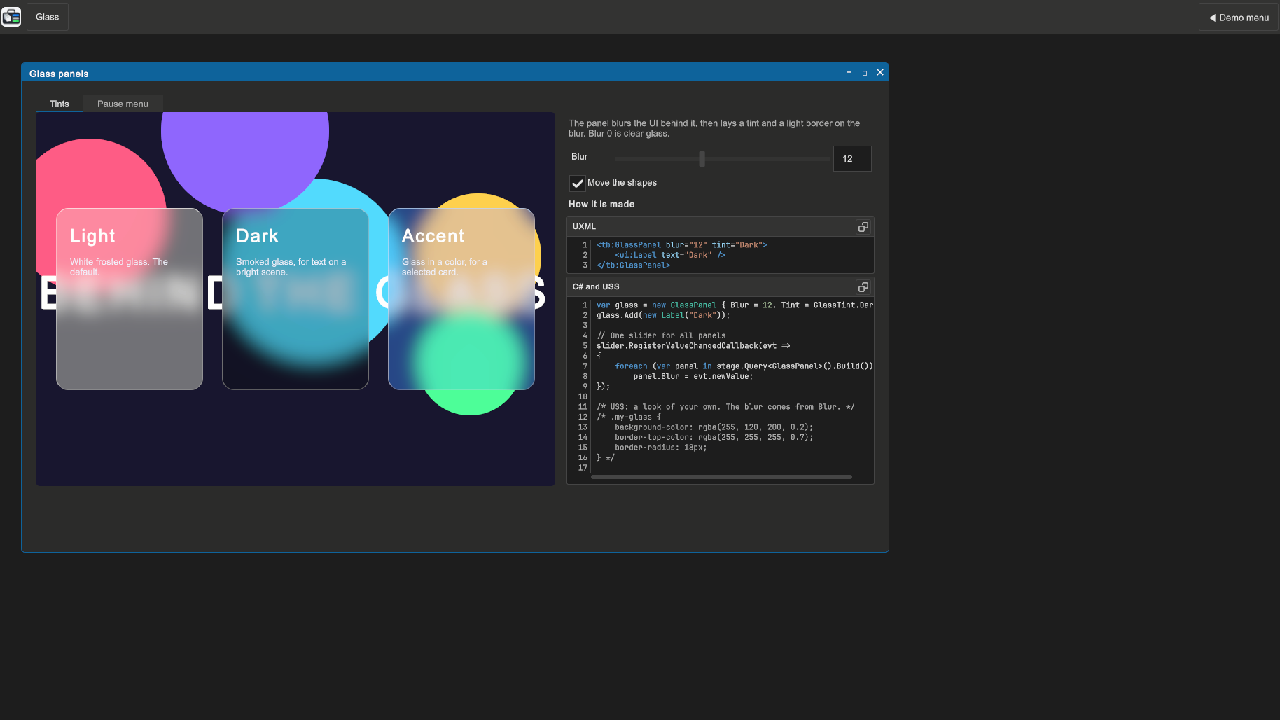Viewport: 1280px width, 720px height.
Task: Copy the C# and USS code
Action: click(863, 287)
